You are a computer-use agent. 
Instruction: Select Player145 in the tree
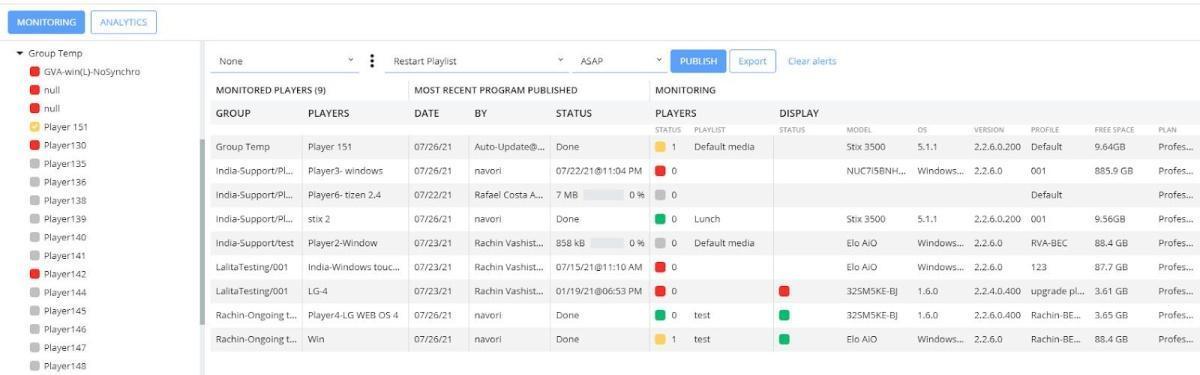point(64,310)
